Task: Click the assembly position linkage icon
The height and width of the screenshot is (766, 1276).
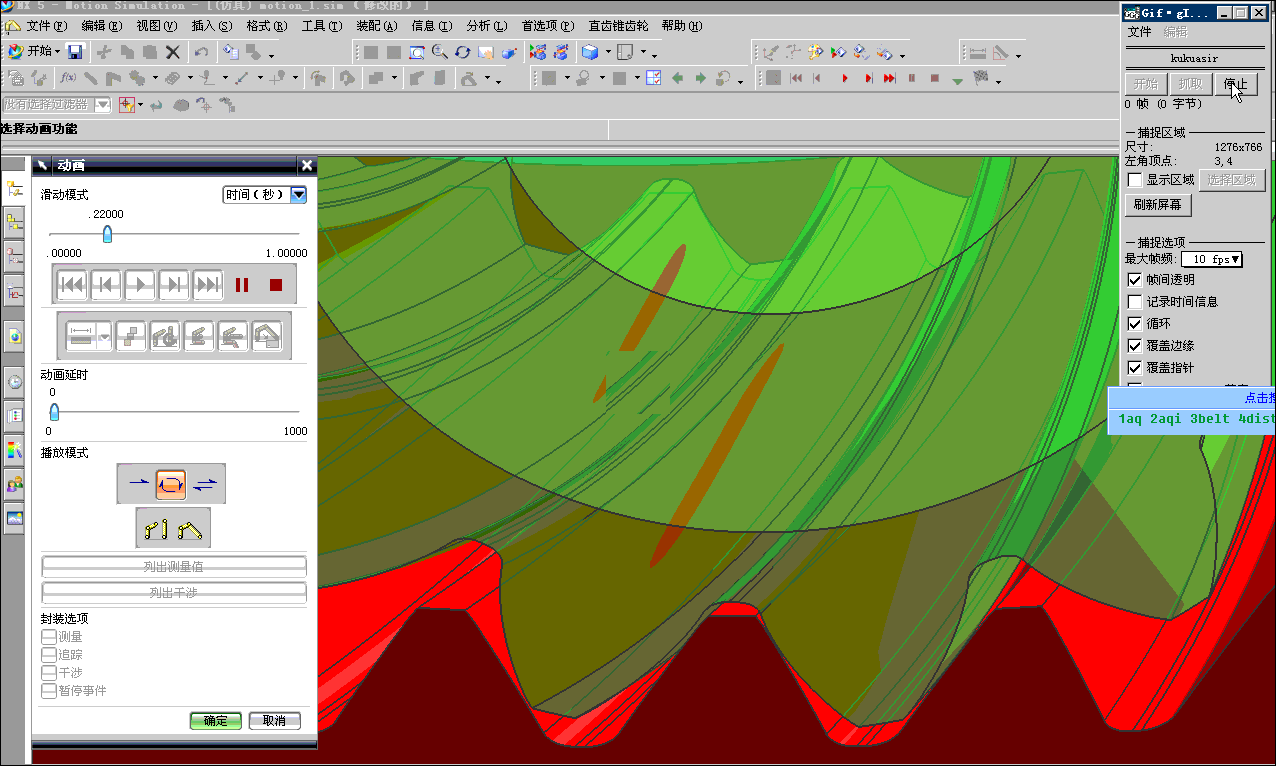Action: [x=190, y=528]
